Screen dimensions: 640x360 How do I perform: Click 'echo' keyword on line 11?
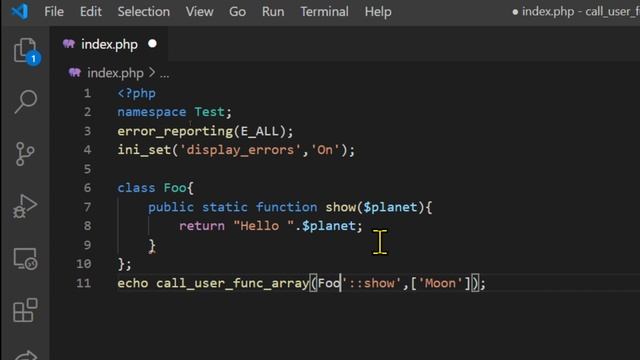pos(133,283)
